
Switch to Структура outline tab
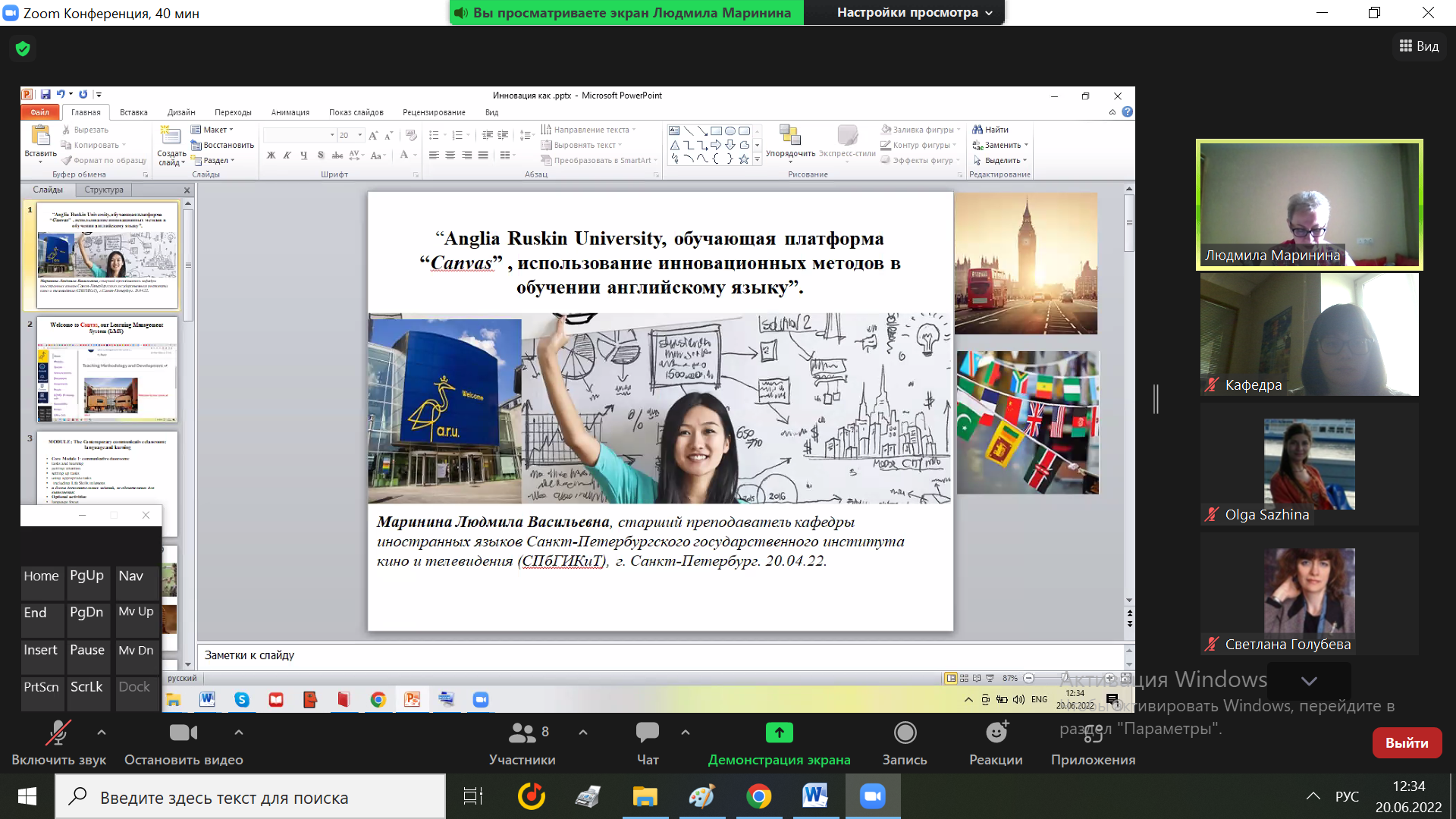coord(104,190)
